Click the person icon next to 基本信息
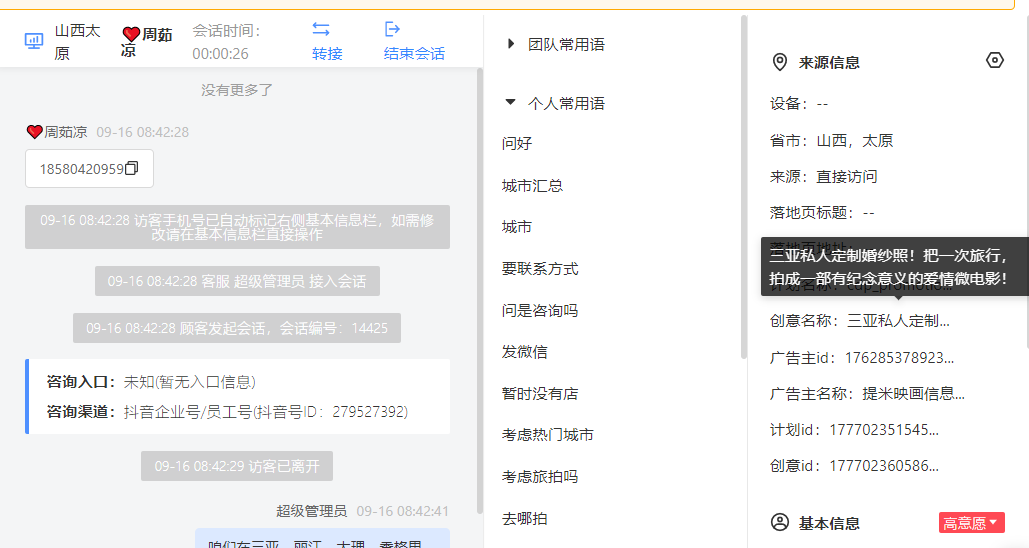The image size is (1029, 548). pos(780,523)
